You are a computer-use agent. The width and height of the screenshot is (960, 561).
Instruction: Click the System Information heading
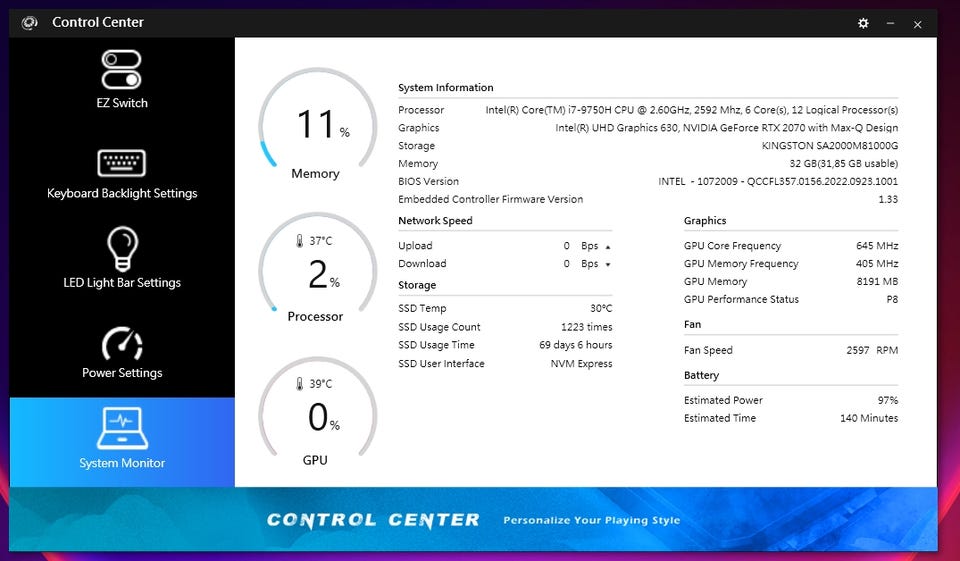(446, 88)
